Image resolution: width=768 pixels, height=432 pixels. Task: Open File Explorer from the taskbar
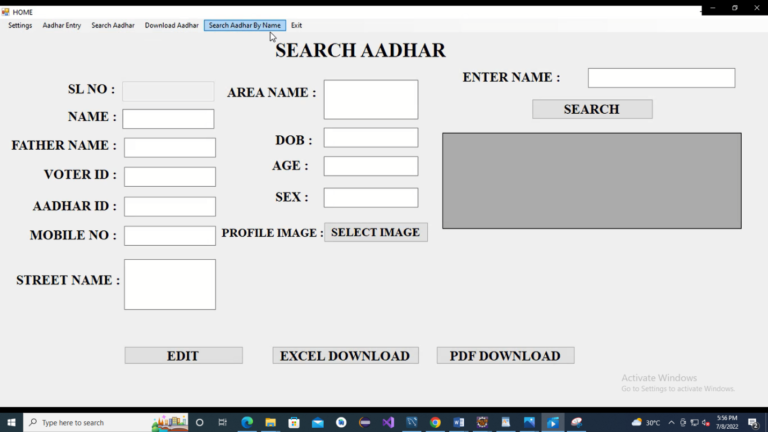(270, 423)
